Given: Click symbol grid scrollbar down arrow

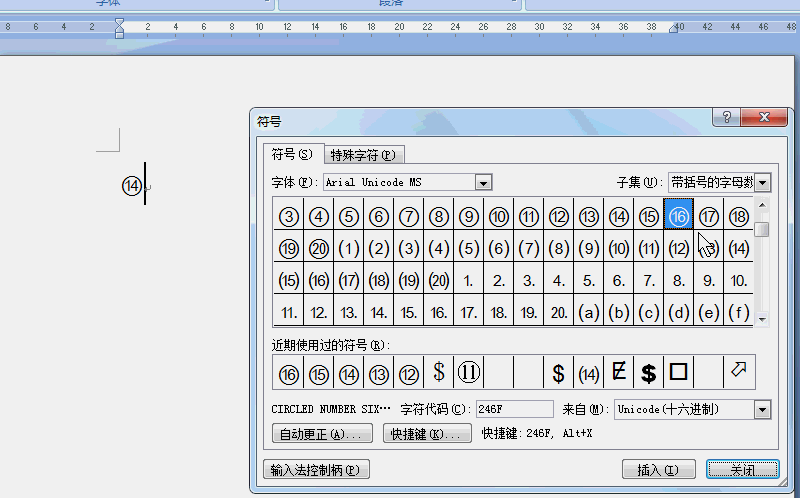Looking at the screenshot, I should point(762,319).
